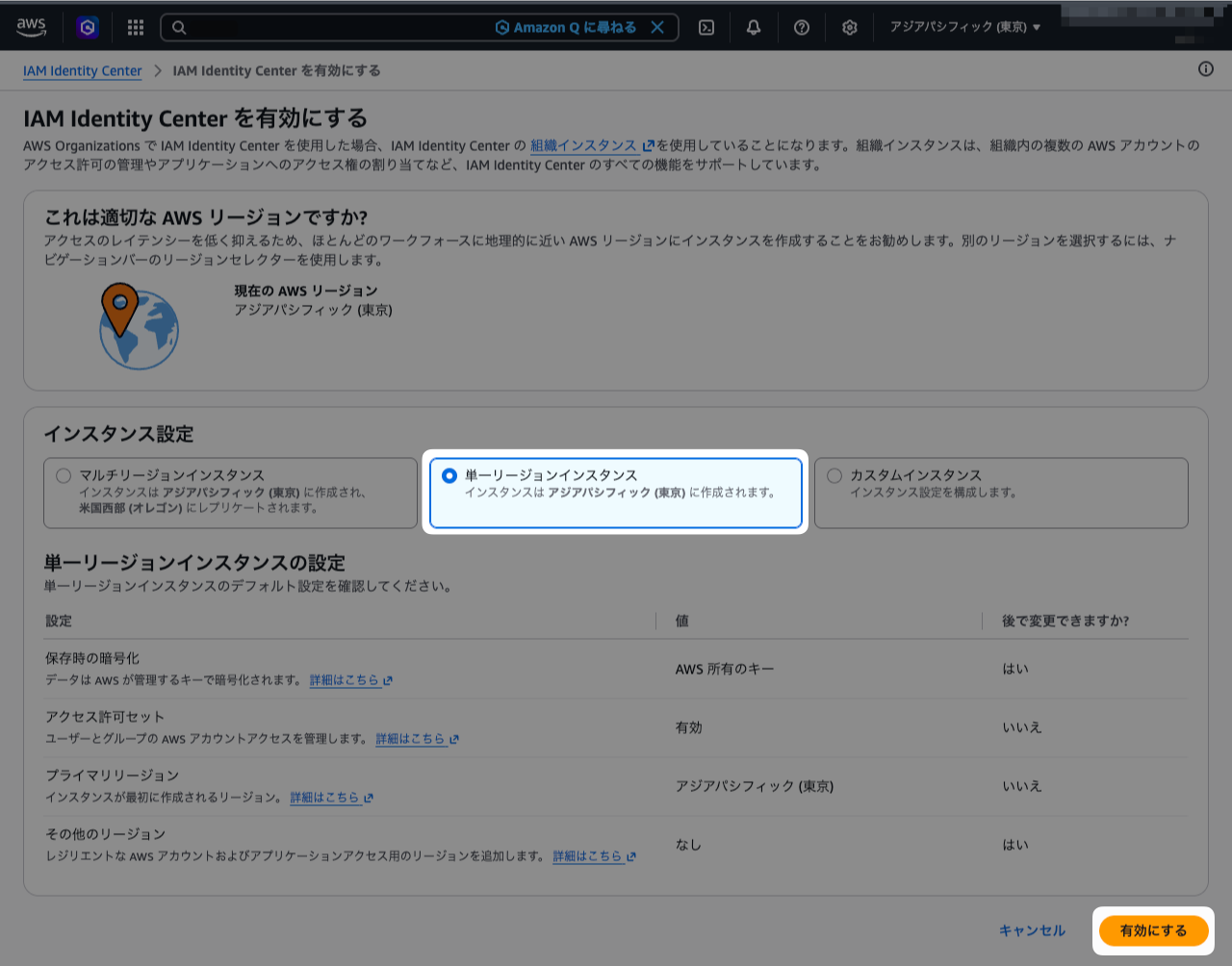Click the プライマリリージョン setting name
Image resolution: width=1232 pixels, height=966 pixels.
coord(113,775)
